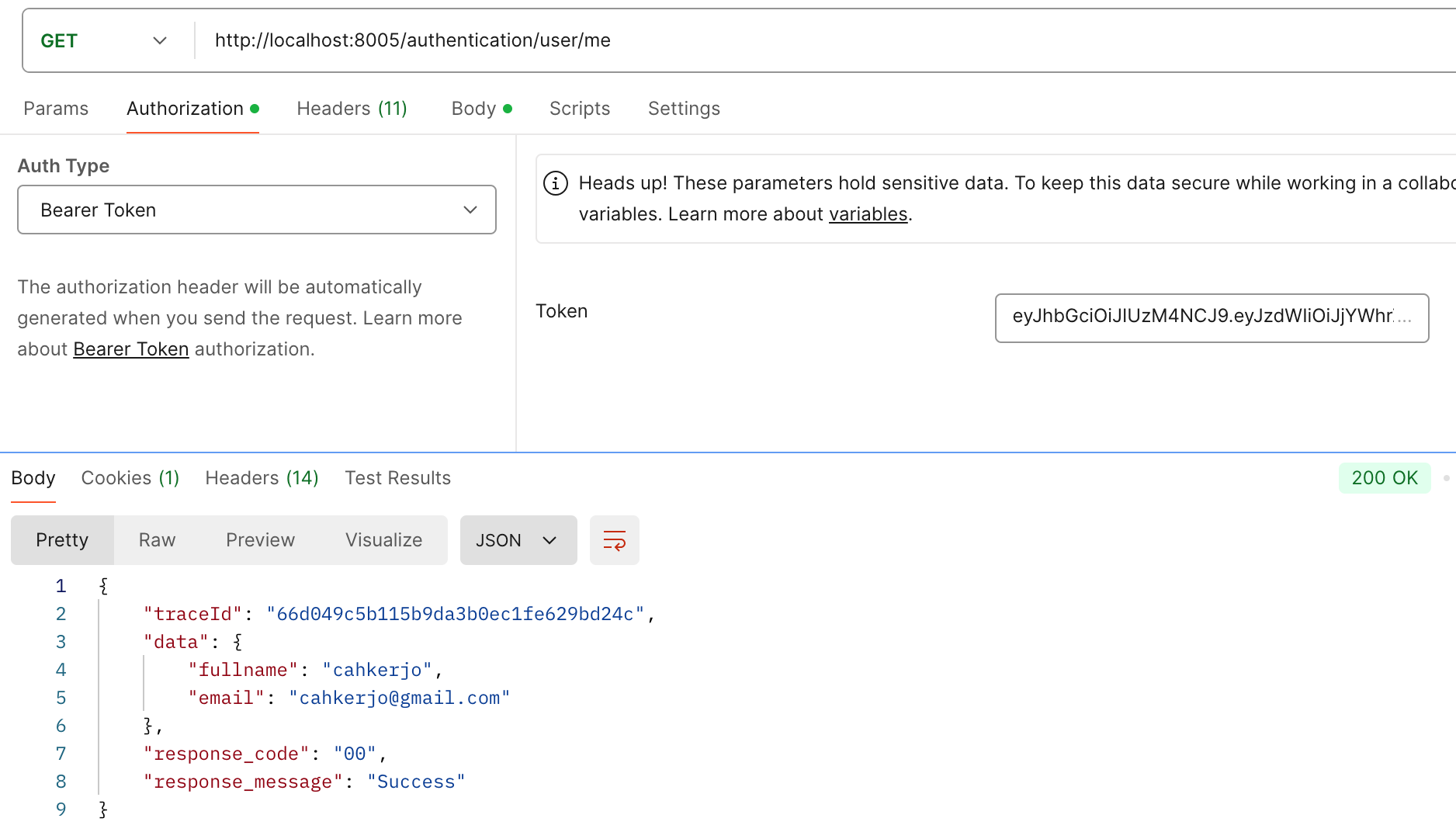Viewport: 1456px width, 832px height.
Task: Open the request Body tab
Action: pos(481,109)
